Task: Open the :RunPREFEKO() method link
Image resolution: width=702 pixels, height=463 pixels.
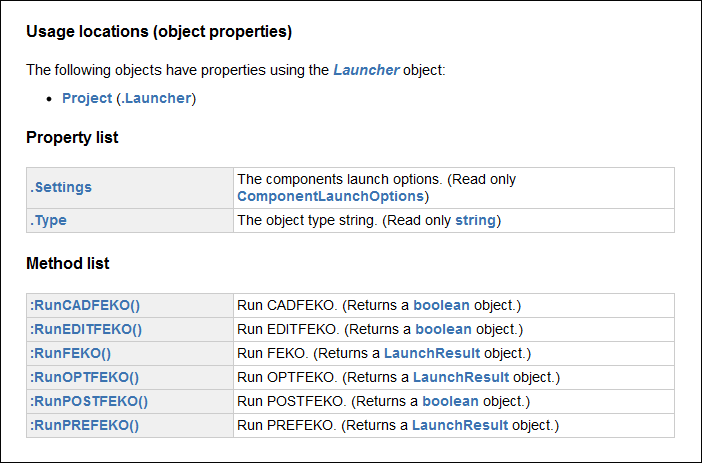Action: [x=84, y=425]
